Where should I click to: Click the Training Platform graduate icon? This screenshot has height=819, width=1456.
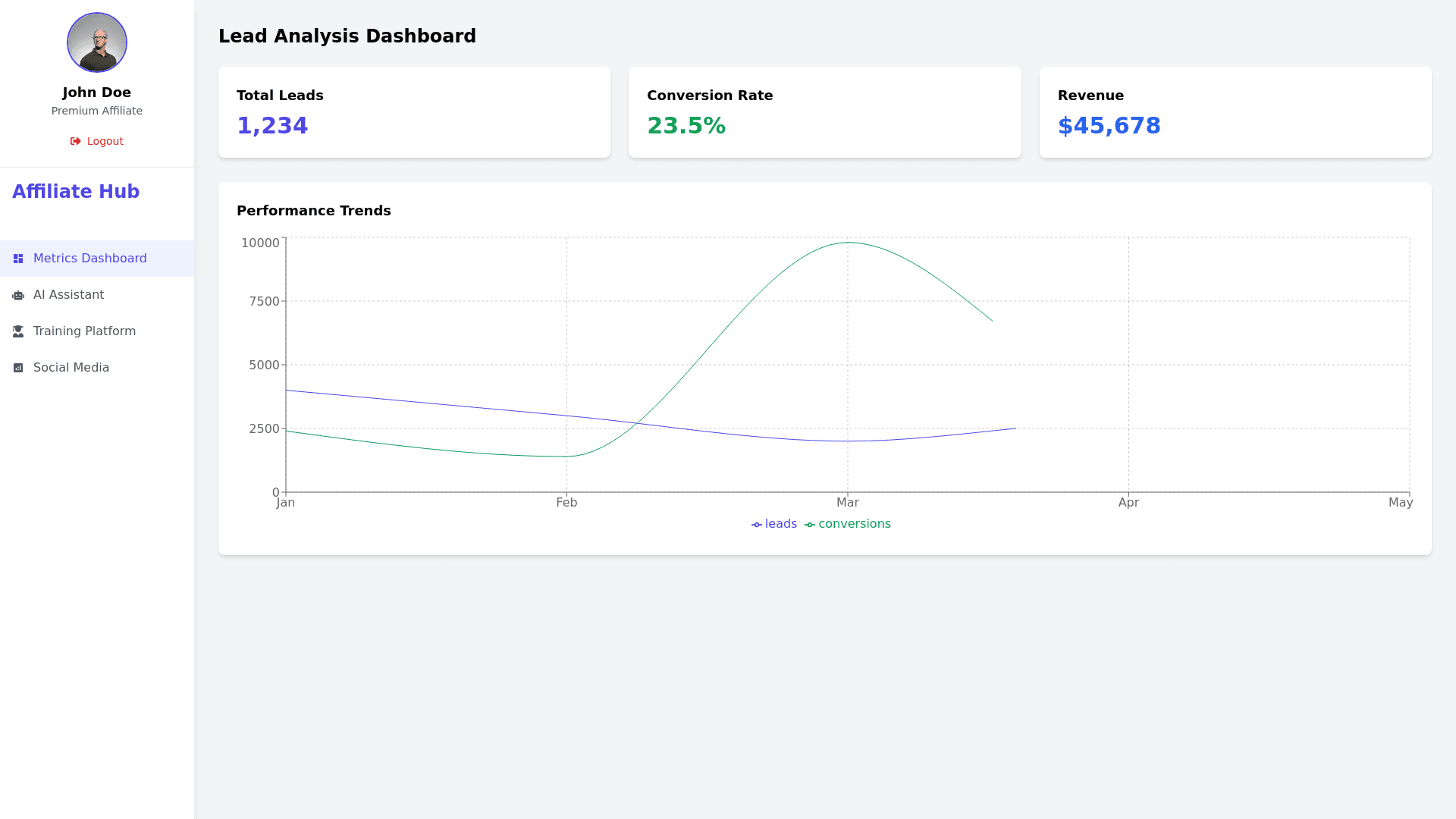[x=18, y=331]
